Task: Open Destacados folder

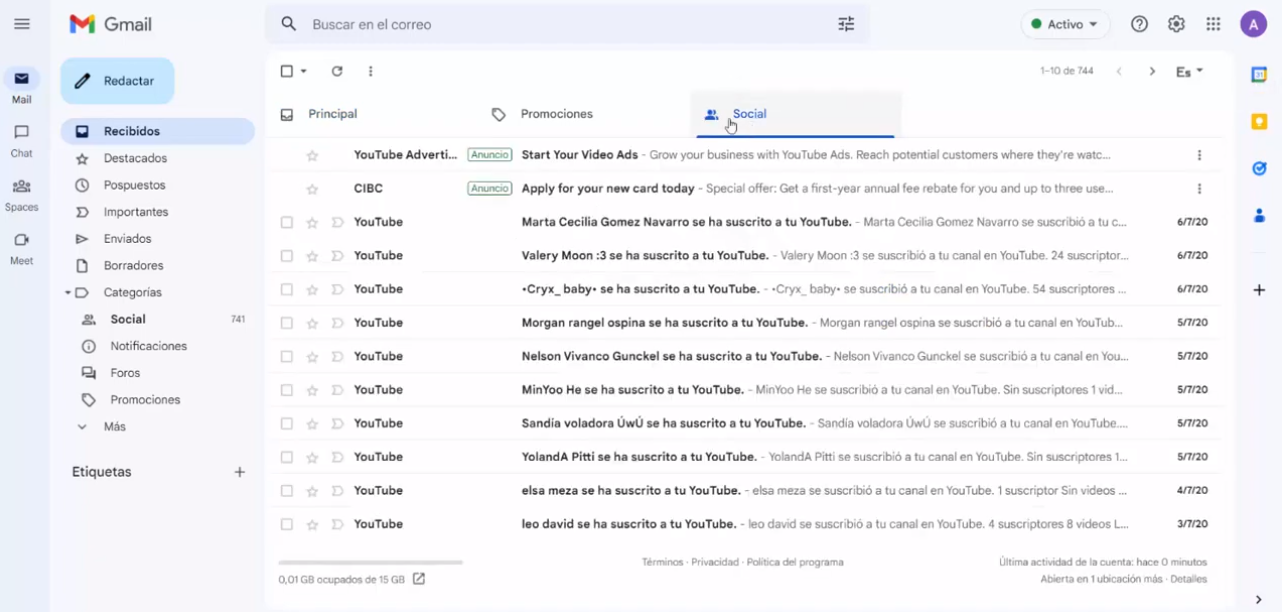Action: pos(135,158)
